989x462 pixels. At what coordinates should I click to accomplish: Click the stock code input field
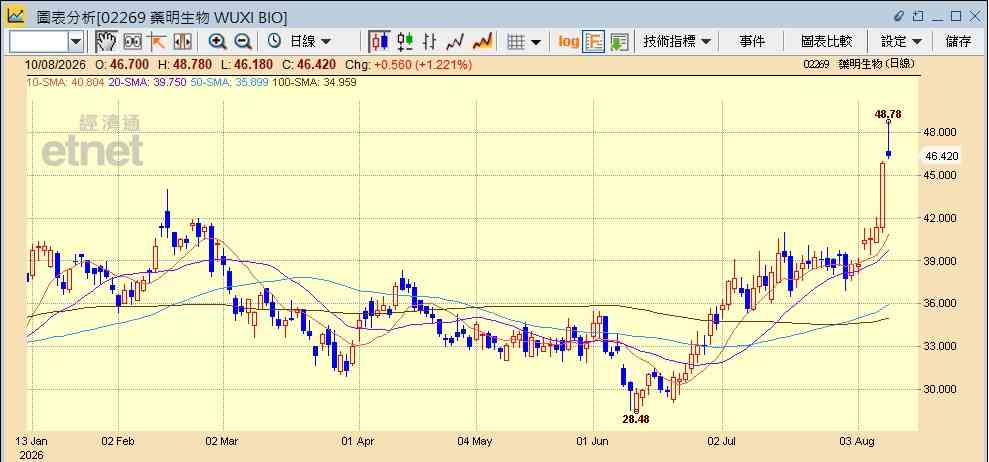[40, 42]
